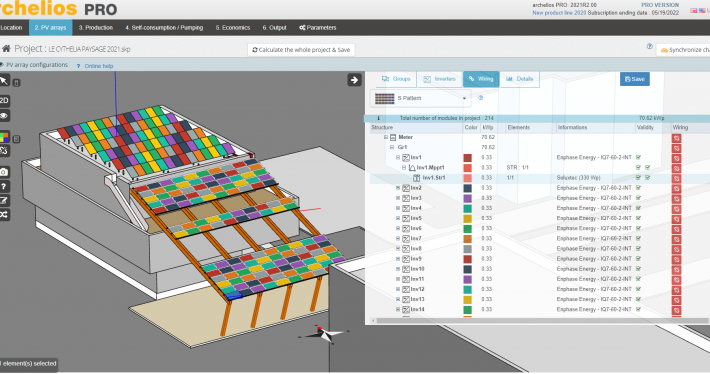Collapse the Gr1 tree node

392,147
